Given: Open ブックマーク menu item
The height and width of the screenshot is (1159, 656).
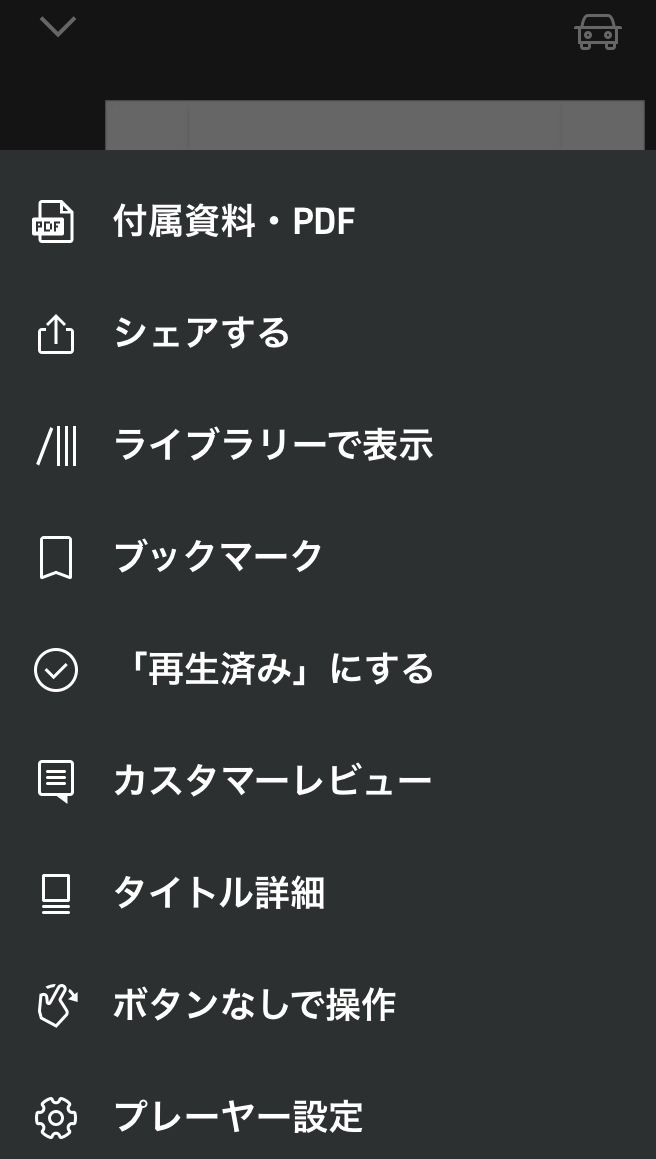Looking at the screenshot, I should click(x=219, y=558).
